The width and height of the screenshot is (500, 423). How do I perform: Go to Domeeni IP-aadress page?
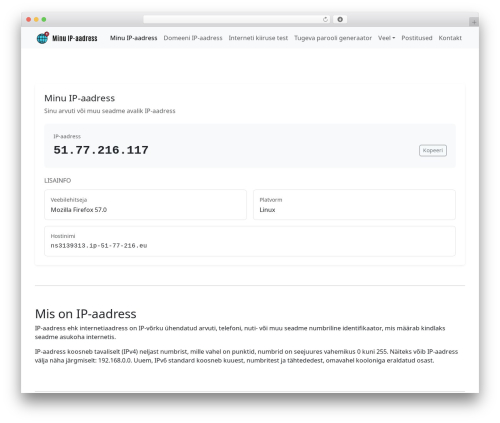click(193, 38)
